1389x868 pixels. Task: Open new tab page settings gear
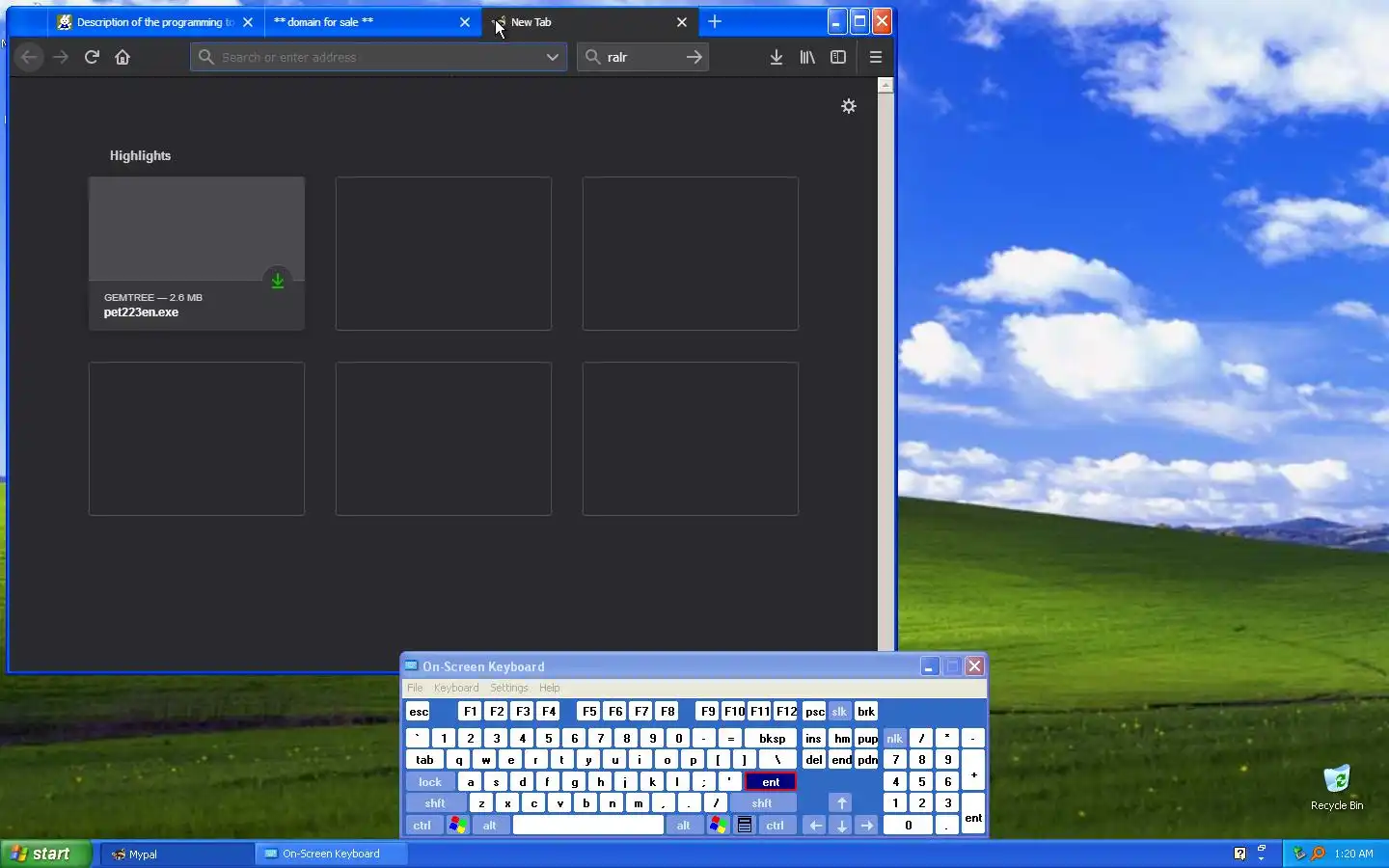(849, 106)
